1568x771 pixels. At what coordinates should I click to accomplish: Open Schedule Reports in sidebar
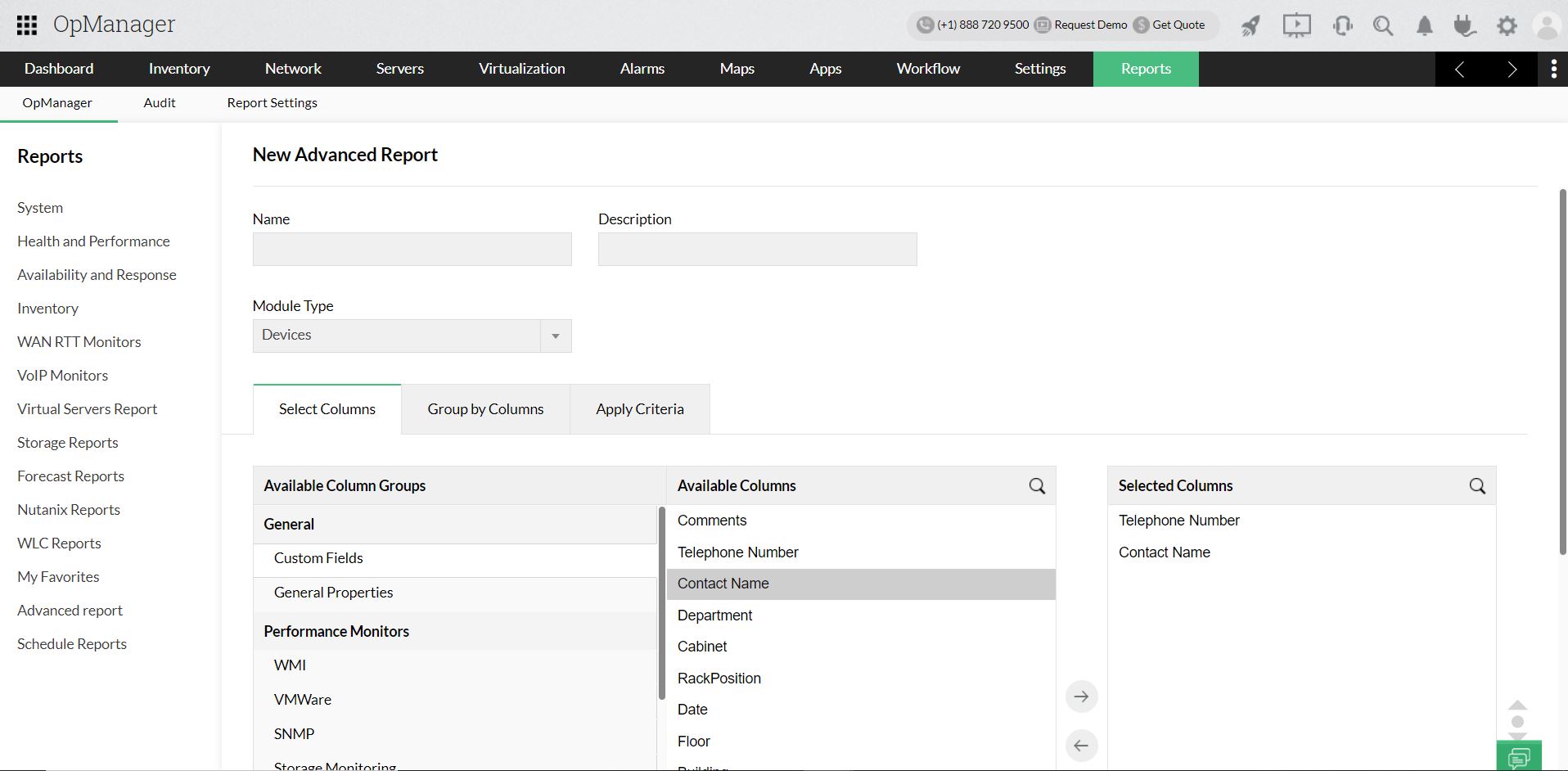72,644
